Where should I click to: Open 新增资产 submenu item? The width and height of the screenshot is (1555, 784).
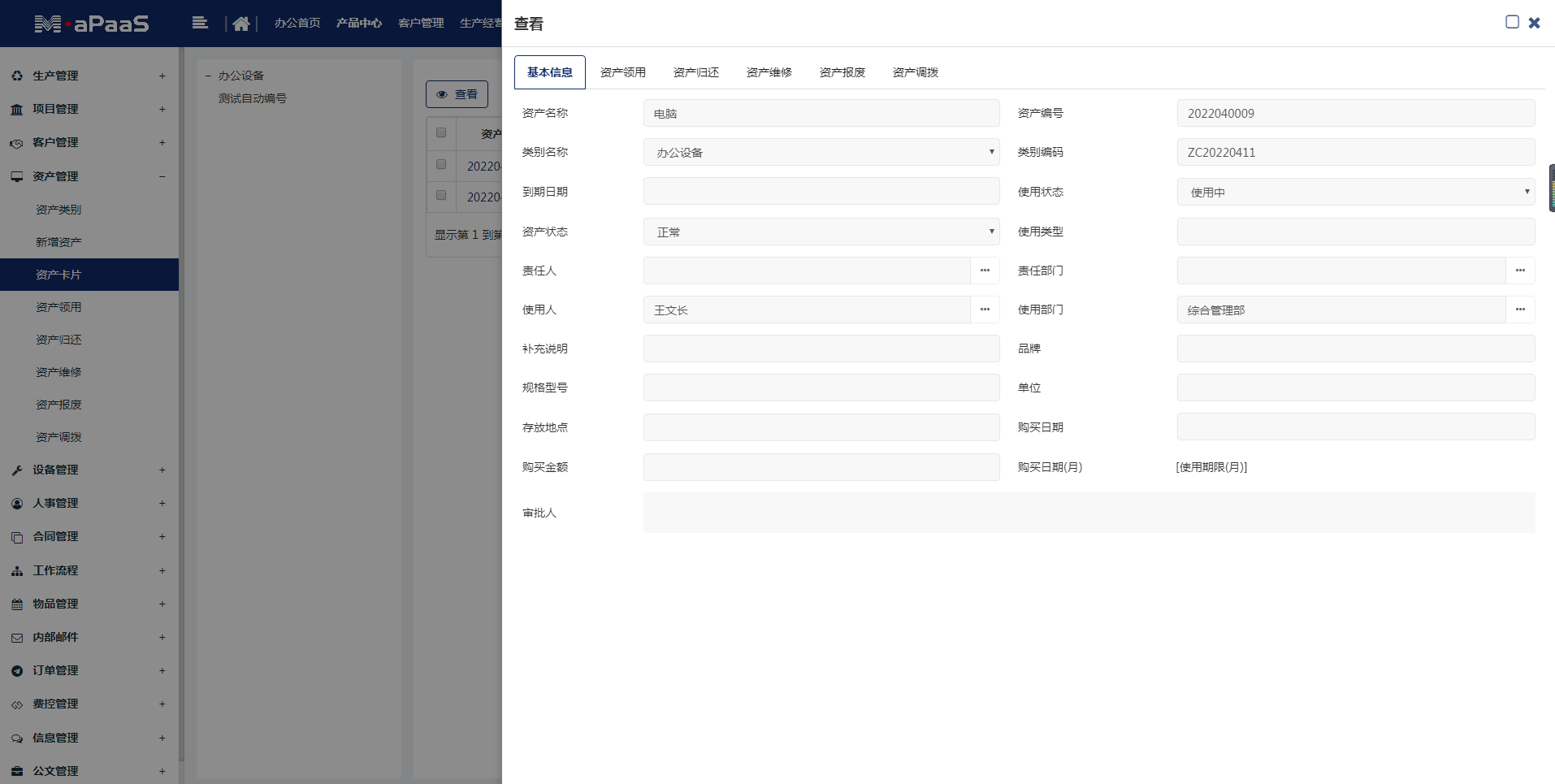click(89, 242)
